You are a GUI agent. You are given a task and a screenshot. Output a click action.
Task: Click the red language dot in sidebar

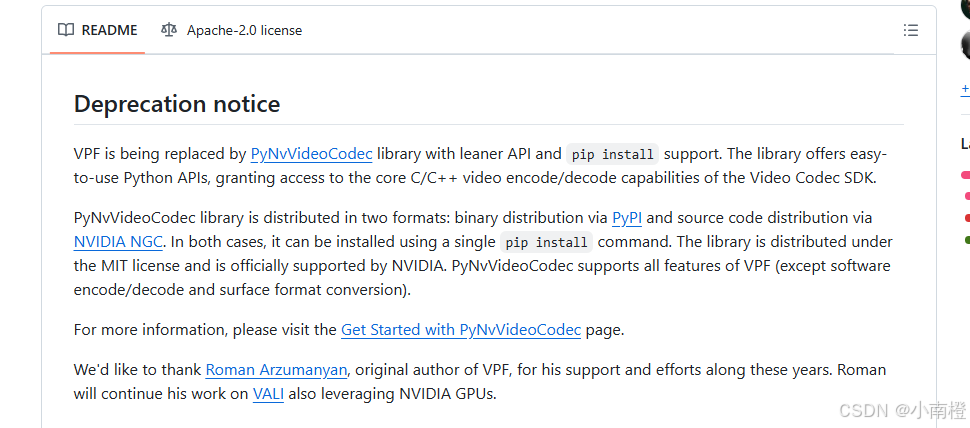[967, 218]
